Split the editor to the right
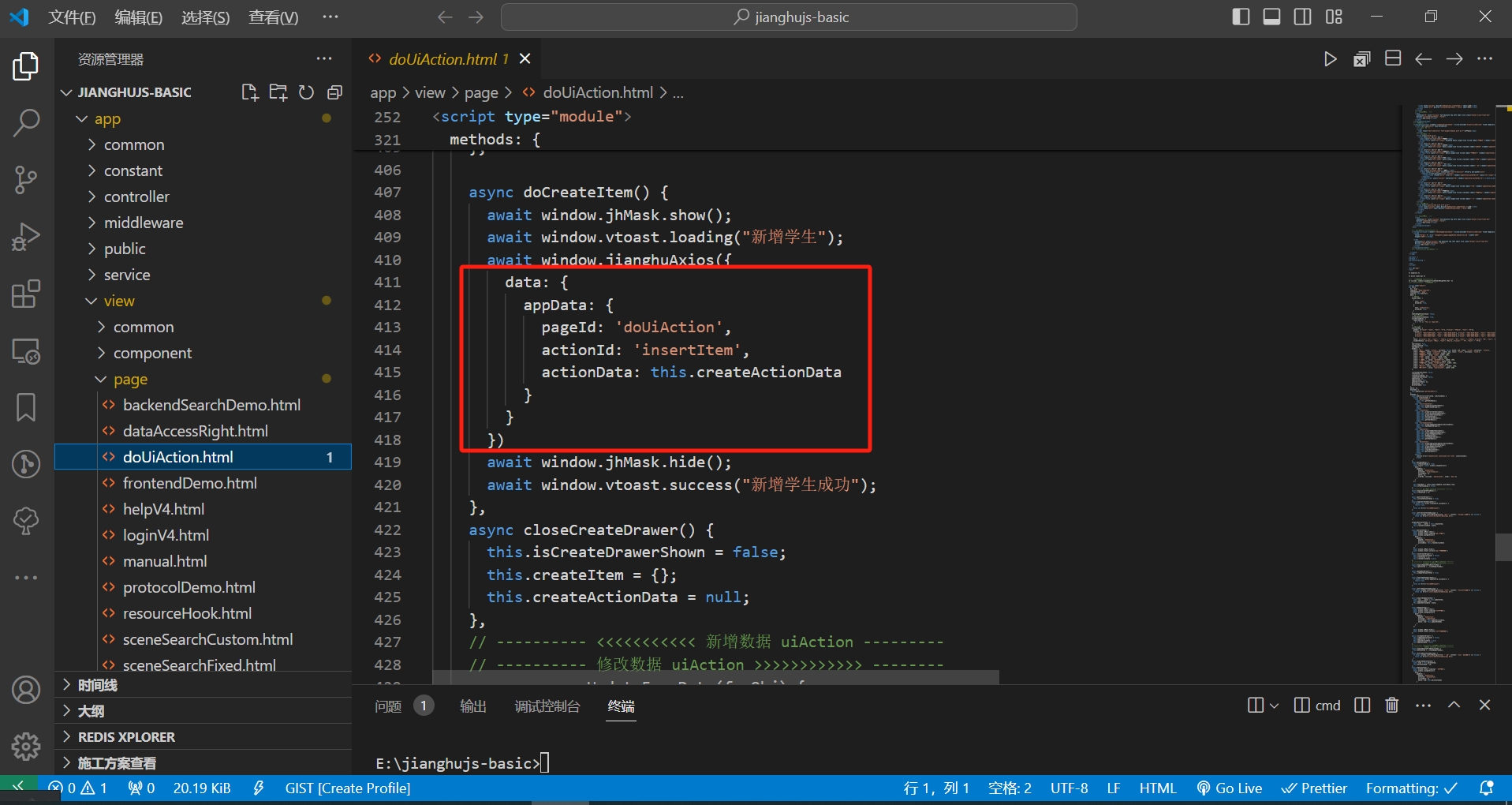Viewport: 1512px width, 805px height. point(1393,59)
